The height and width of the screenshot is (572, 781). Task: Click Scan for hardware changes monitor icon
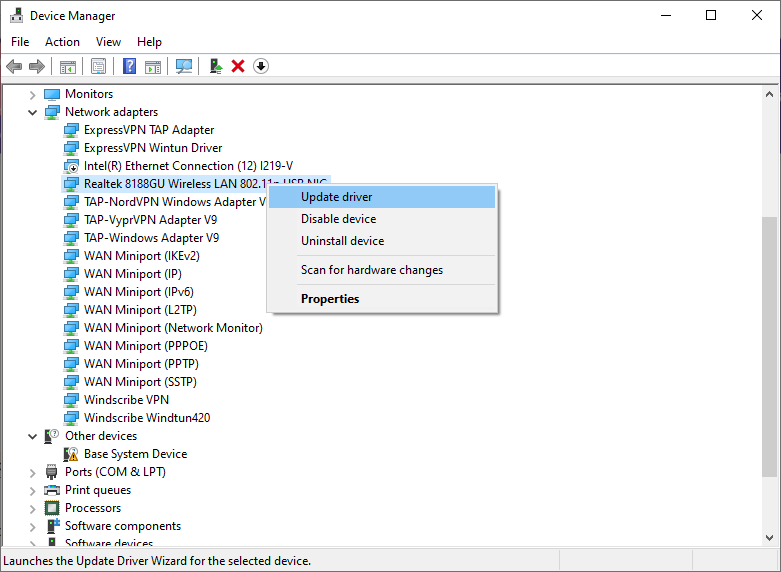[184, 66]
